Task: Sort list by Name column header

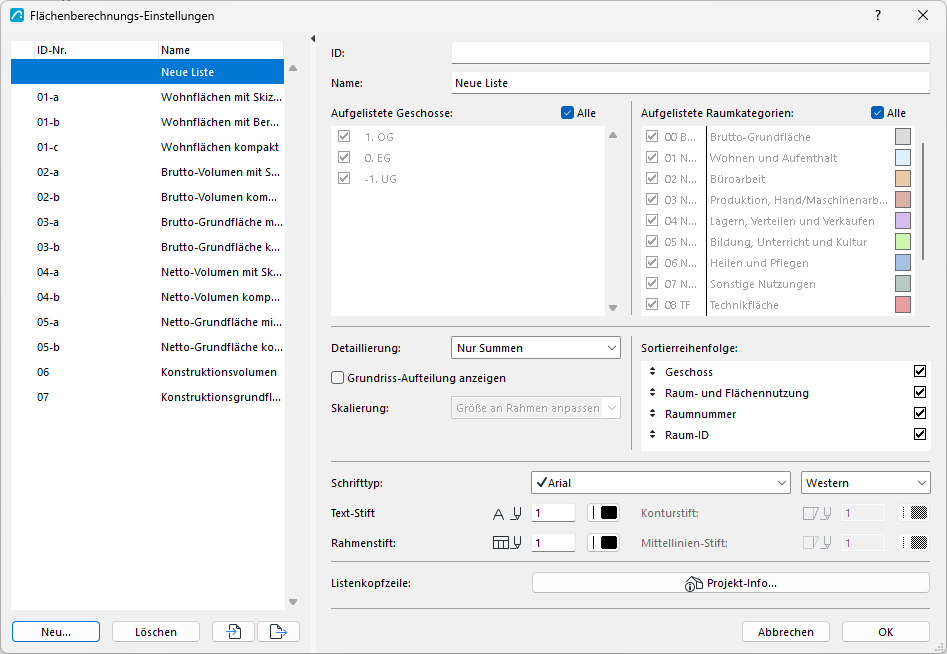Action: point(220,50)
